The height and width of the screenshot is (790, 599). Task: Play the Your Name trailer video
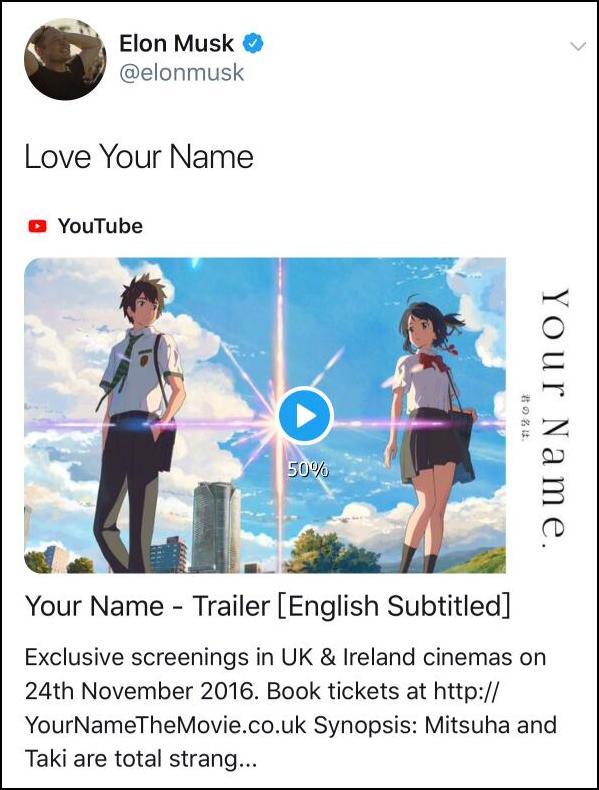pyautogui.click(x=305, y=416)
